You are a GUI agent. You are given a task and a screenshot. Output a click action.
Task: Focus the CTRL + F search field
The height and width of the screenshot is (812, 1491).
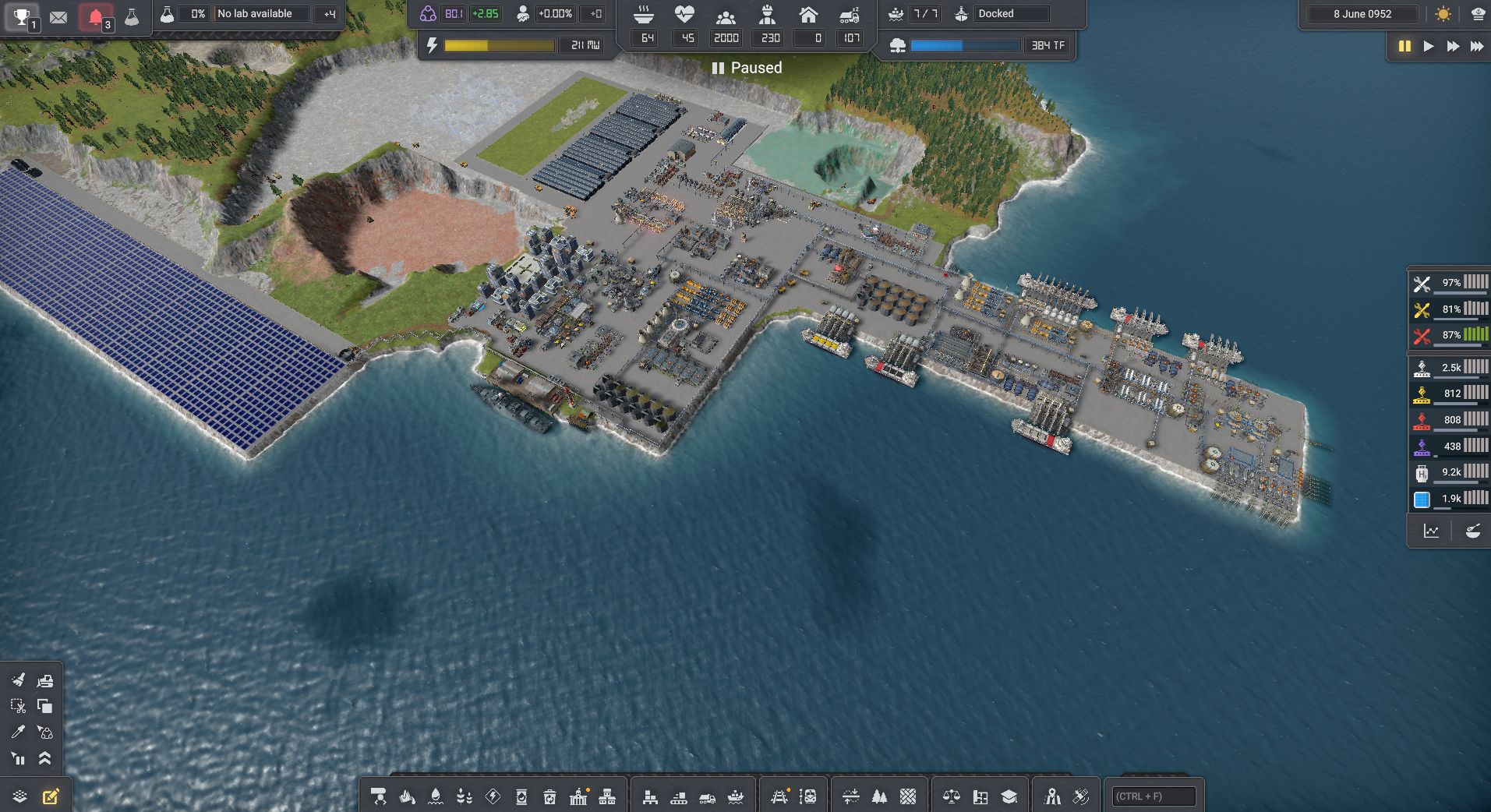click(x=1154, y=796)
